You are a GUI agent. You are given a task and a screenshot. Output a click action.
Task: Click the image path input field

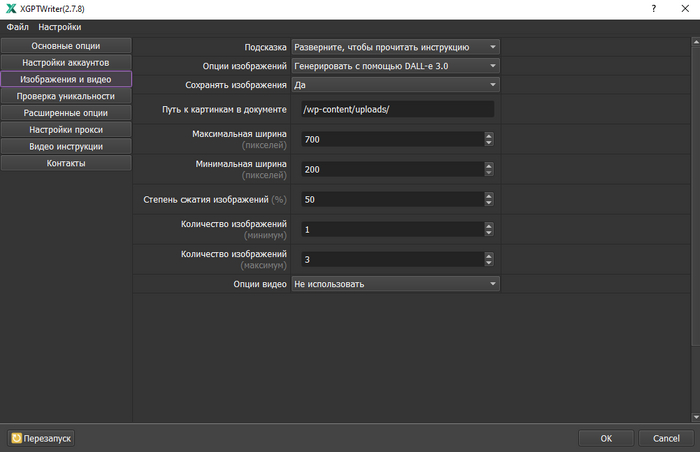coord(395,109)
